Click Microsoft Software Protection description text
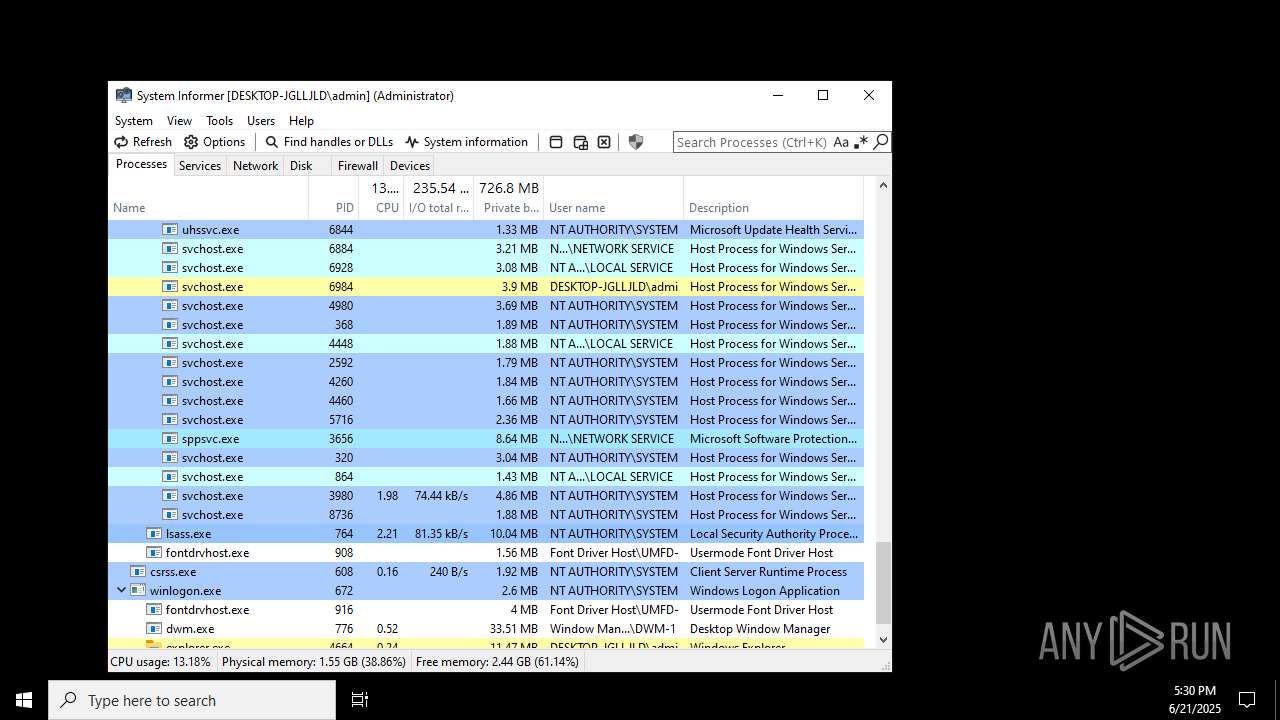This screenshot has height=720, width=1280. tap(773, 439)
